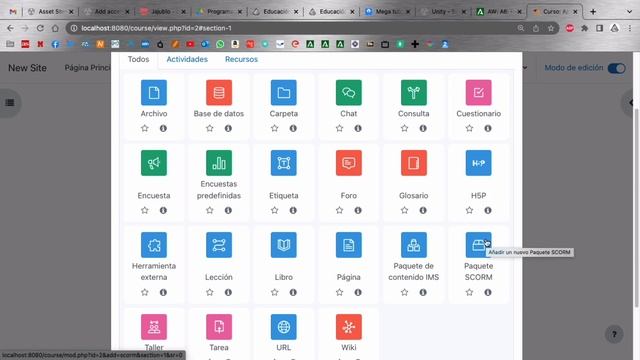Screen dimensions: 640x360
Task: Select the Consulta activity icon
Action: point(413,92)
